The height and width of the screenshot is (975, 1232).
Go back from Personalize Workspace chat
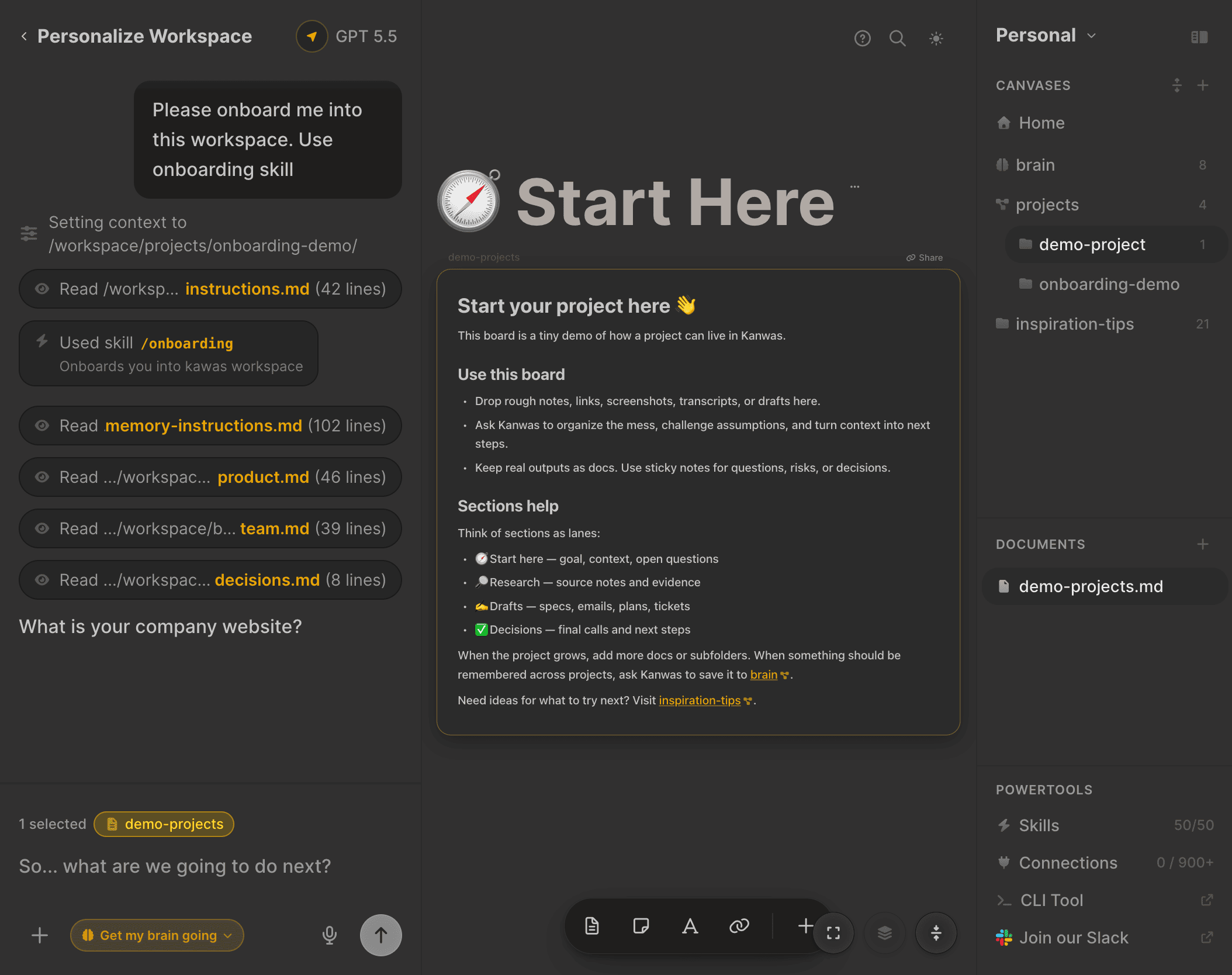(24, 36)
